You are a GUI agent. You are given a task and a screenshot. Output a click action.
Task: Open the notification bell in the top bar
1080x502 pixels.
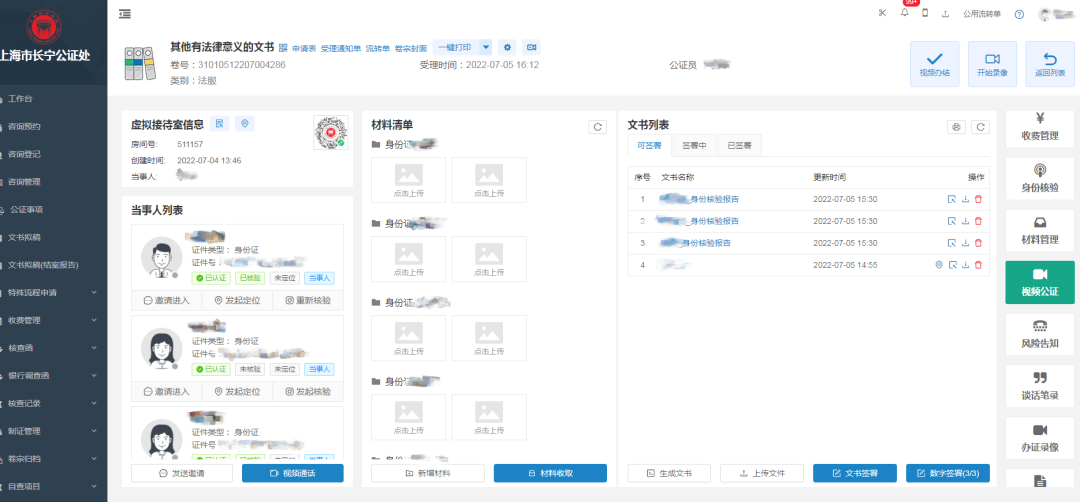coord(904,14)
